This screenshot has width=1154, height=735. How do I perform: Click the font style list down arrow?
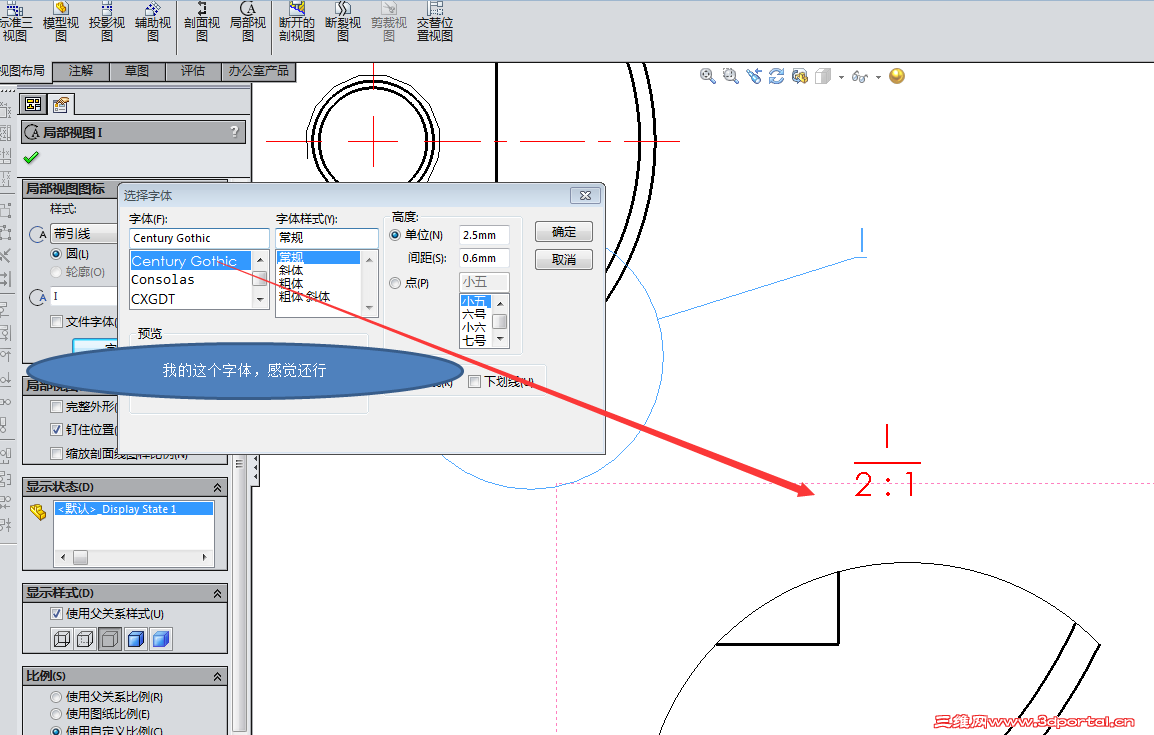369,308
